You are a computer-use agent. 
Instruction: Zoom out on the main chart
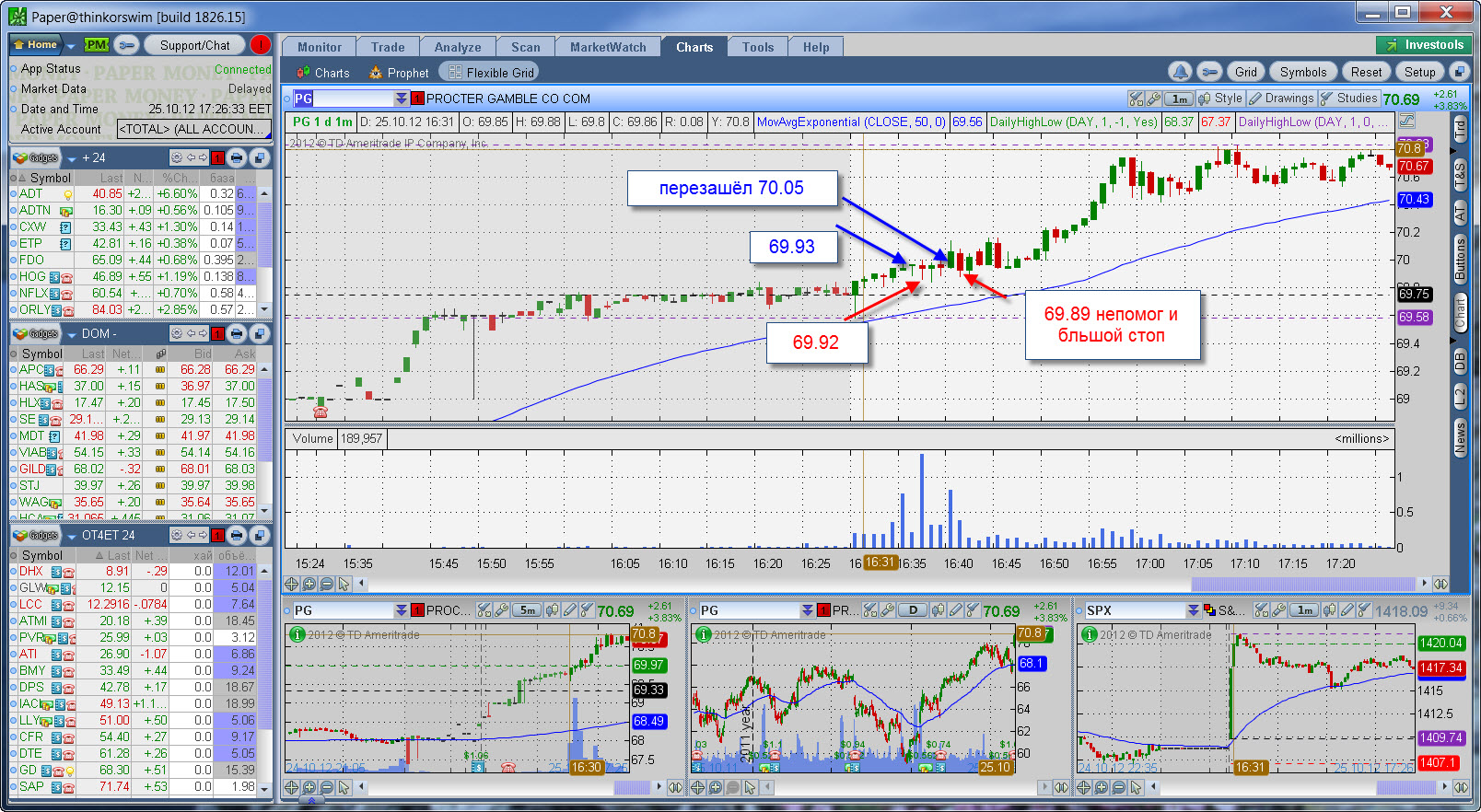[326, 584]
